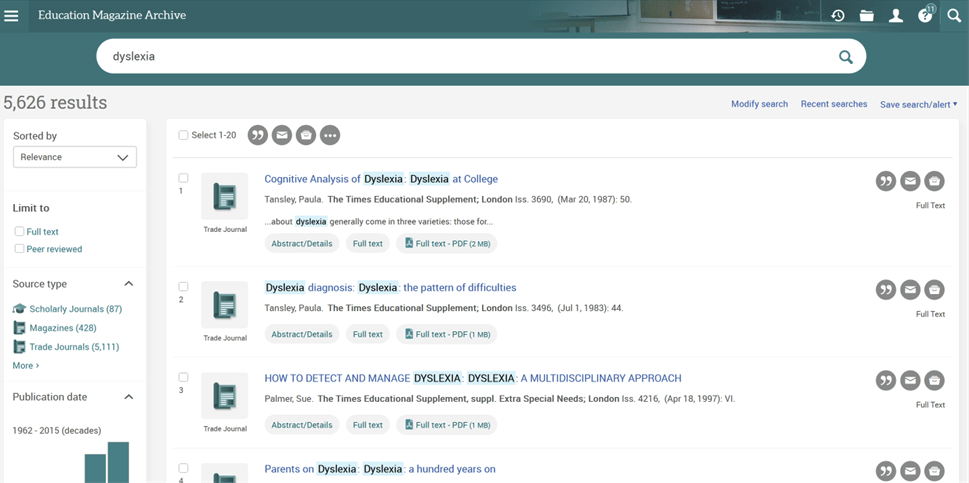
Task: Open the more actions ellipsis icon
Action: coord(330,135)
